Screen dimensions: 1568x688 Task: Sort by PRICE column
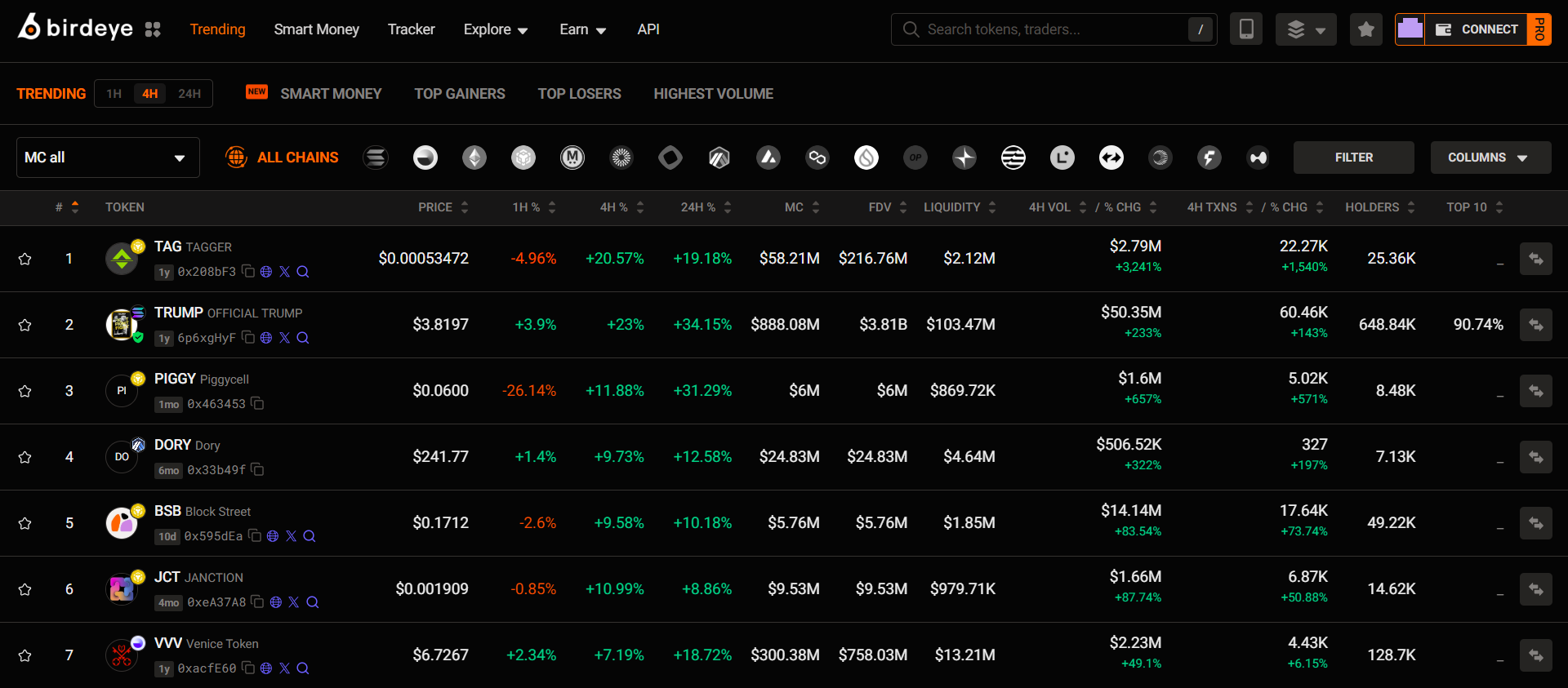(x=443, y=207)
